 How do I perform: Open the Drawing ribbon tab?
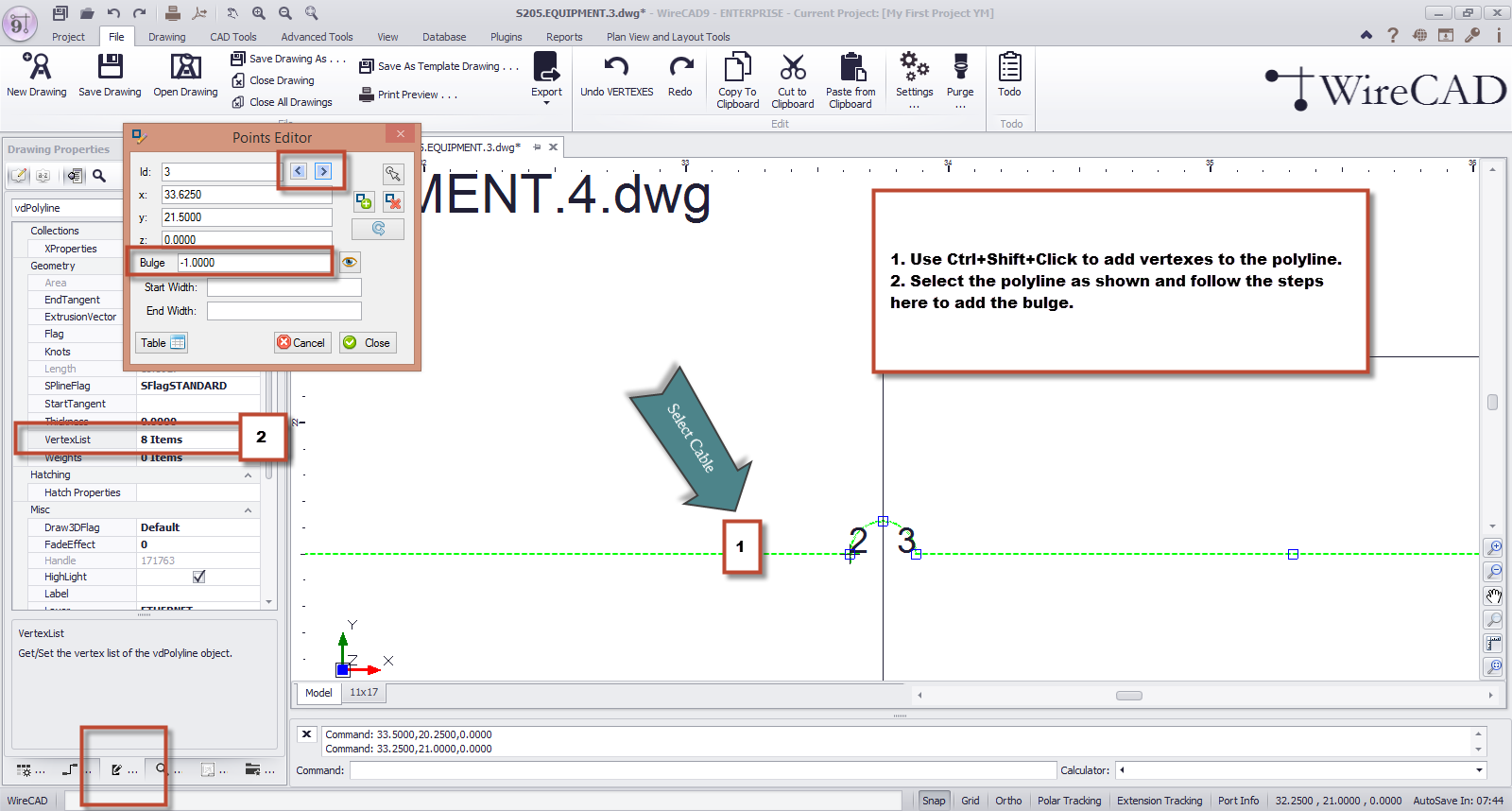(x=167, y=37)
